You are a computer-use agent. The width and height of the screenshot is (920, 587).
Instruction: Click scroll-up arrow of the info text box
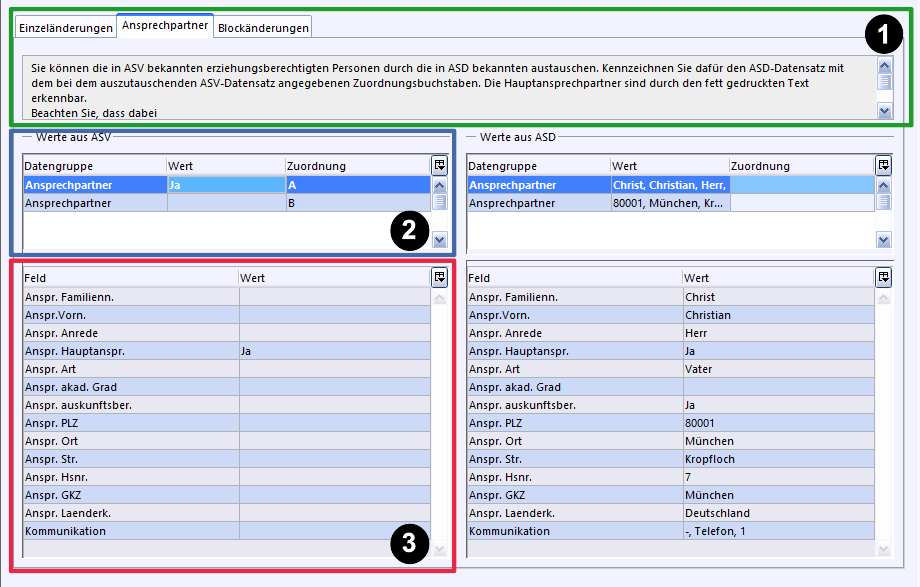tap(884, 65)
